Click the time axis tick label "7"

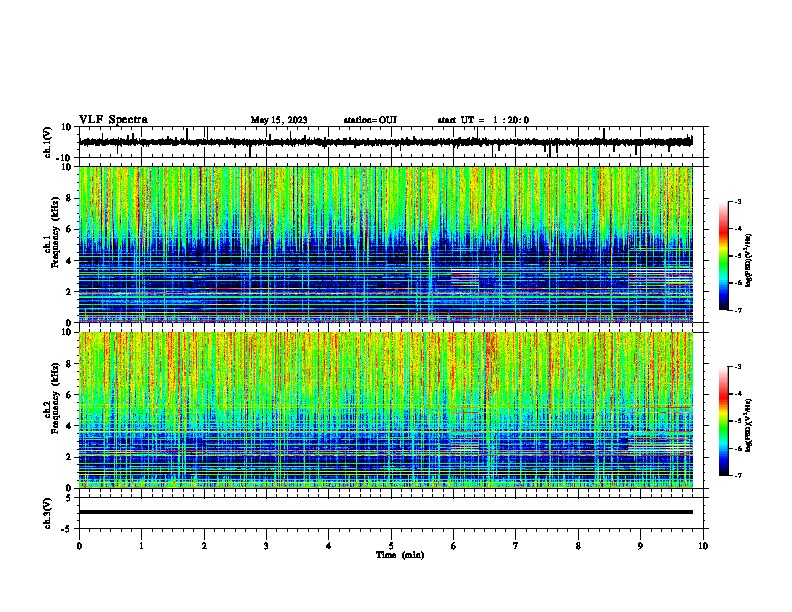tap(516, 546)
